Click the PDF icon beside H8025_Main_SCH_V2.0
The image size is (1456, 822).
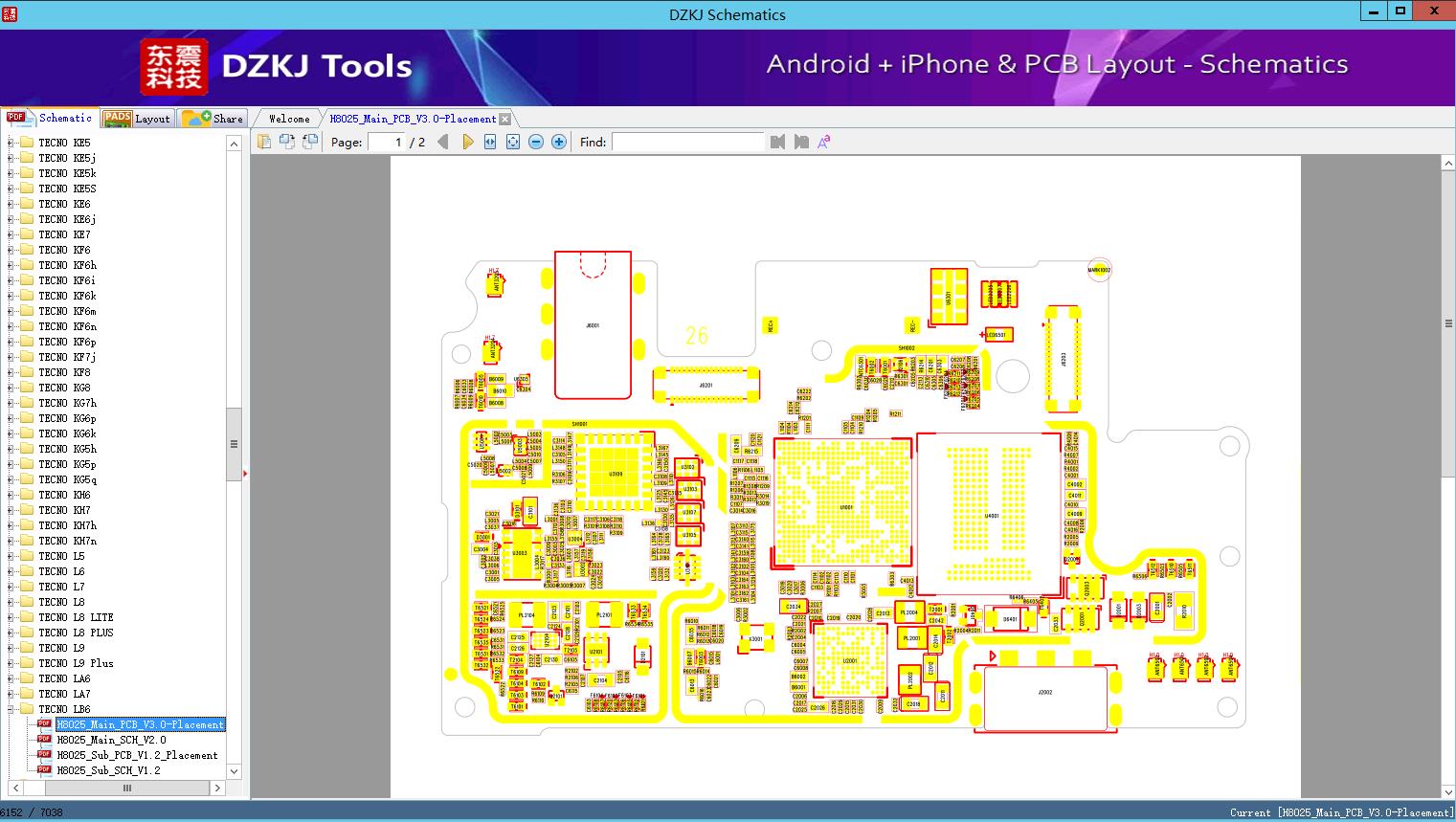coord(44,739)
